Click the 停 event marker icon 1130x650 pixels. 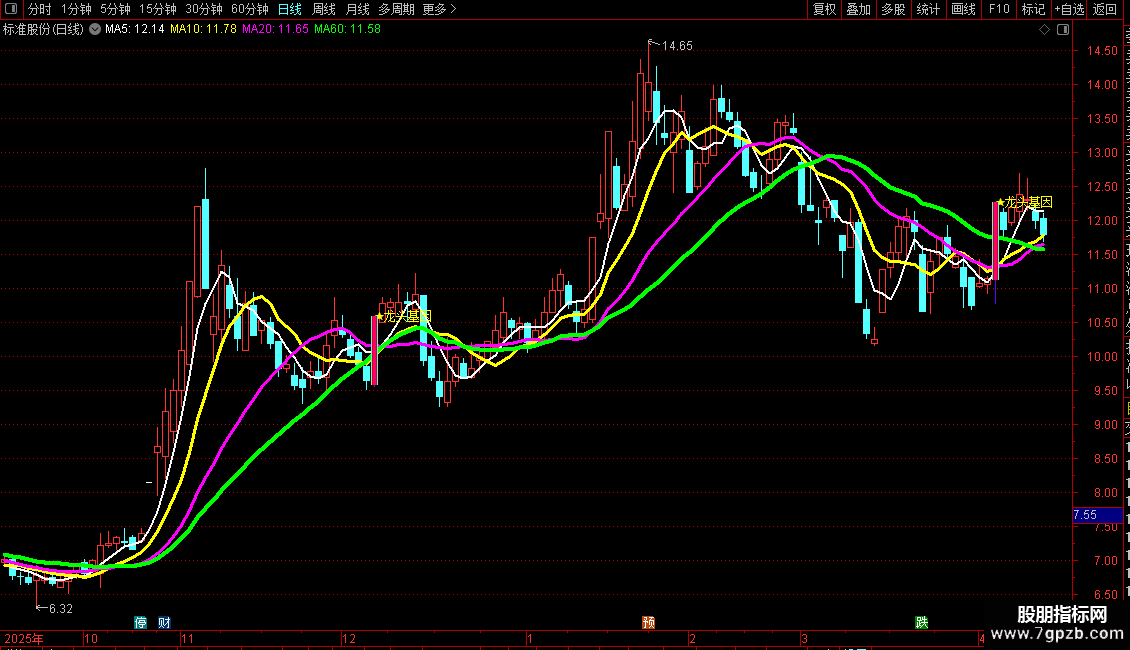coord(141,623)
